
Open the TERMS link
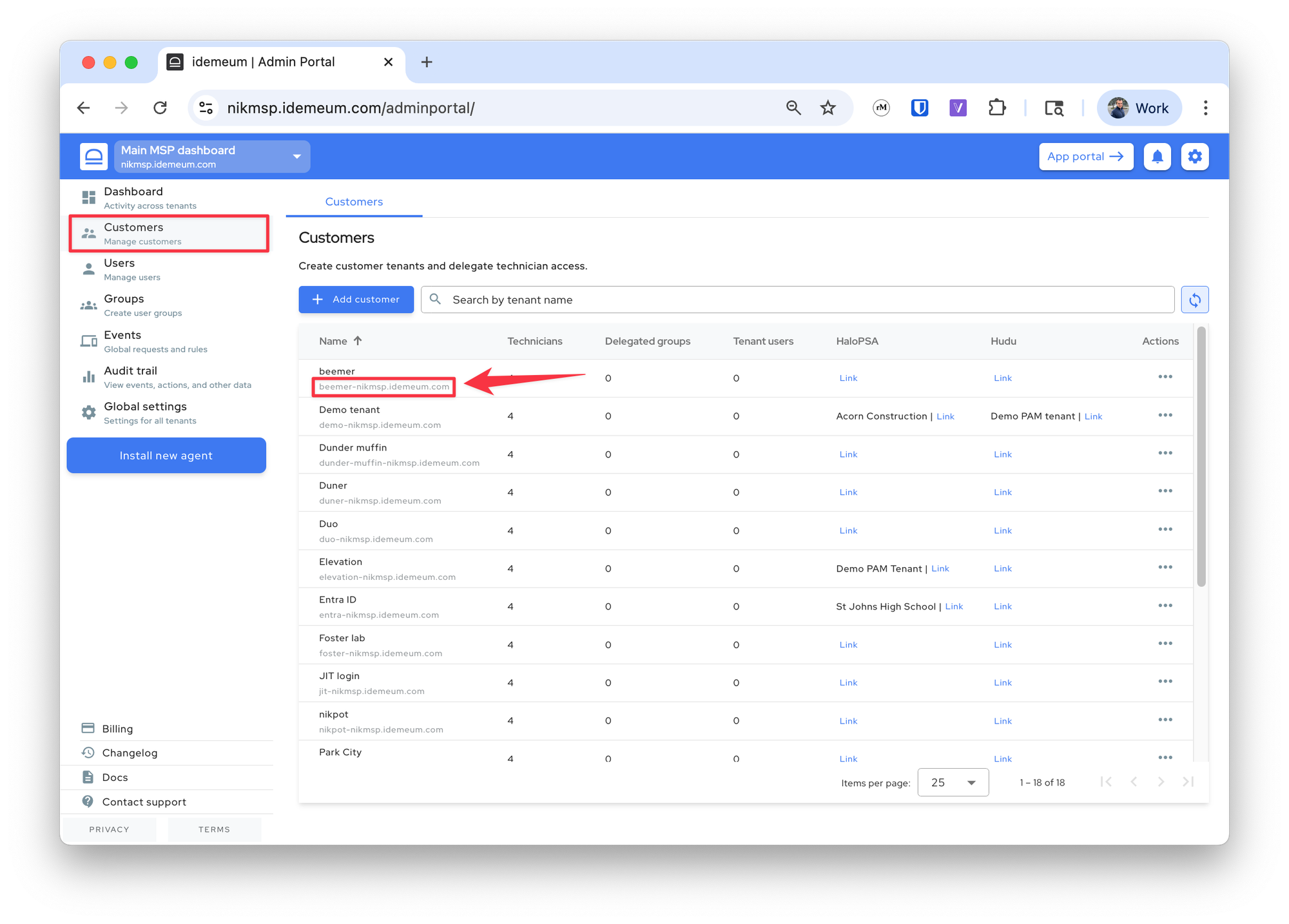[x=214, y=829]
